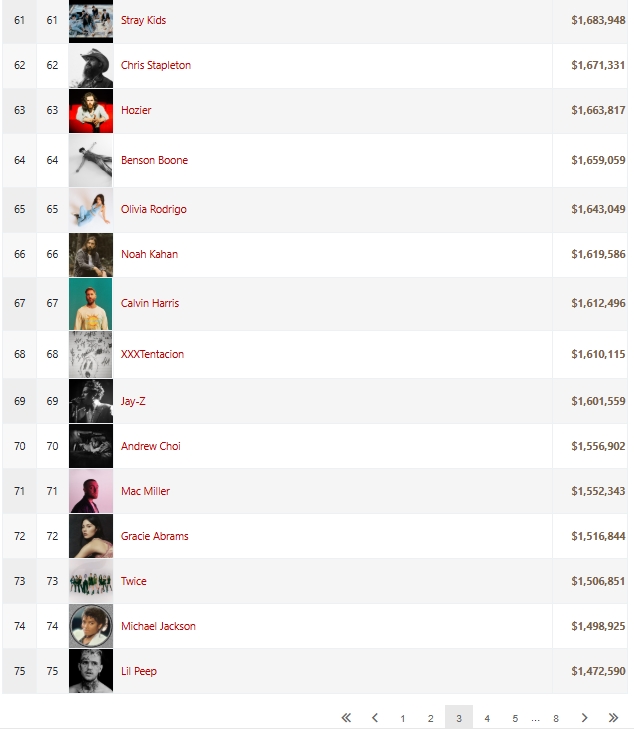The width and height of the screenshot is (634, 729).
Task: Select page 5 in pagination
Action: (515, 718)
